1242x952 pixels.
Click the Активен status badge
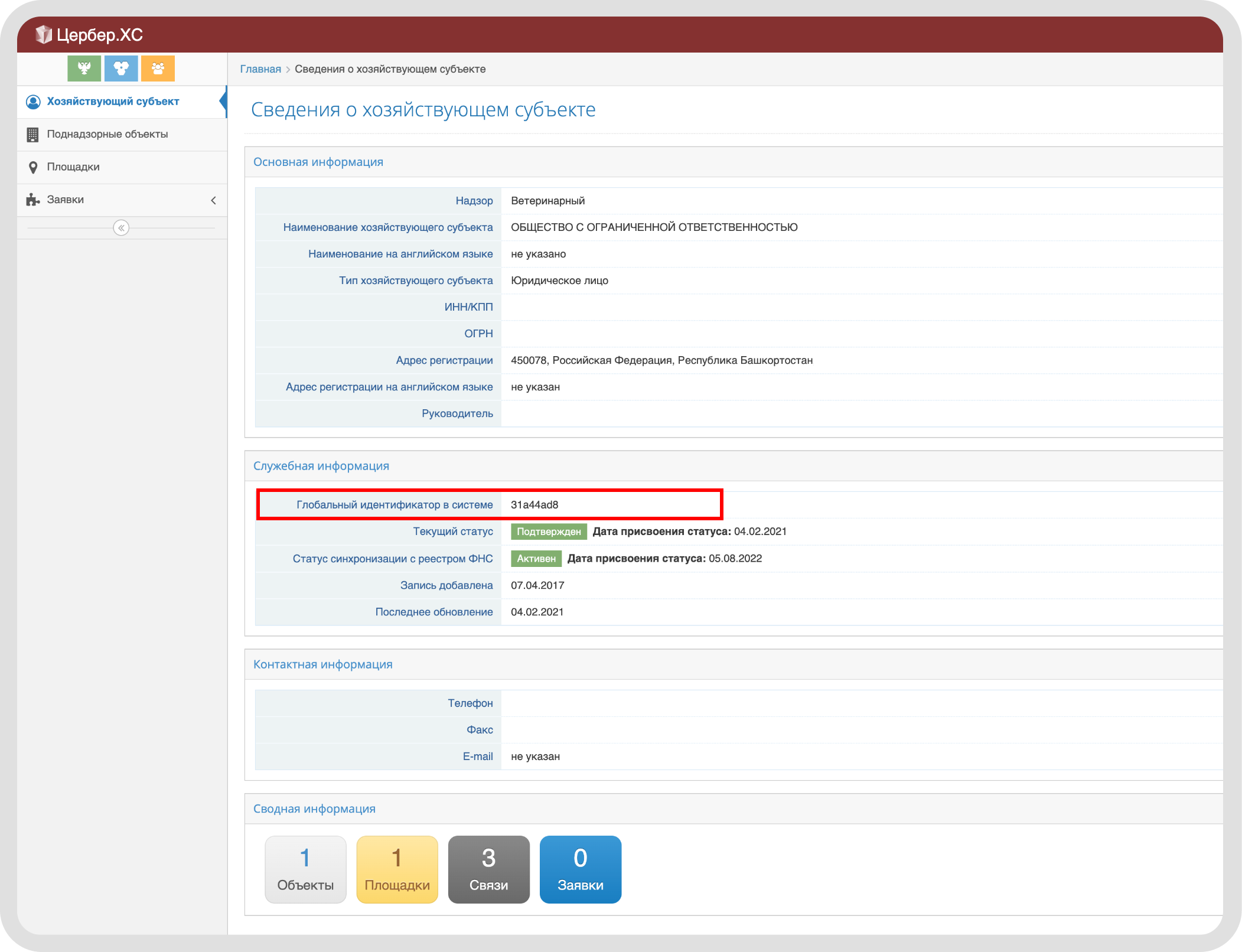tap(536, 559)
